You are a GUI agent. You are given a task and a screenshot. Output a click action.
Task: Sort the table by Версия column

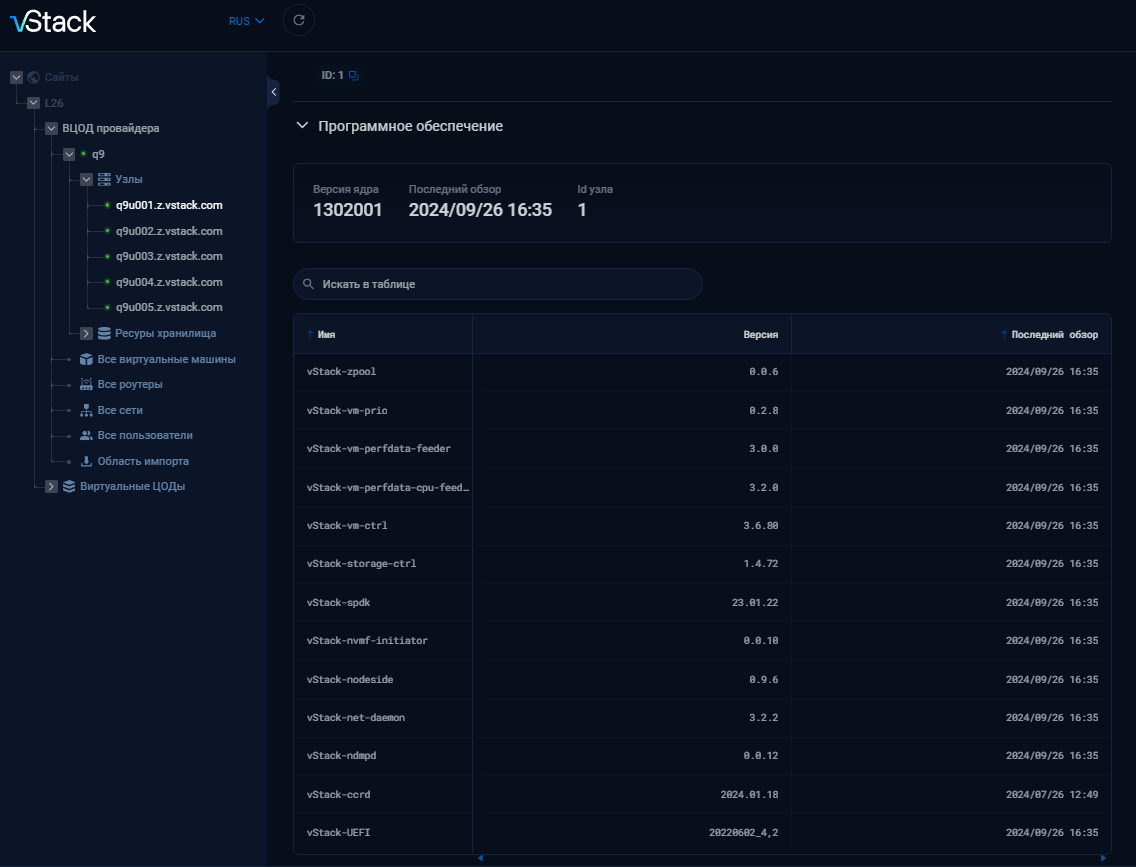(x=760, y=335)
